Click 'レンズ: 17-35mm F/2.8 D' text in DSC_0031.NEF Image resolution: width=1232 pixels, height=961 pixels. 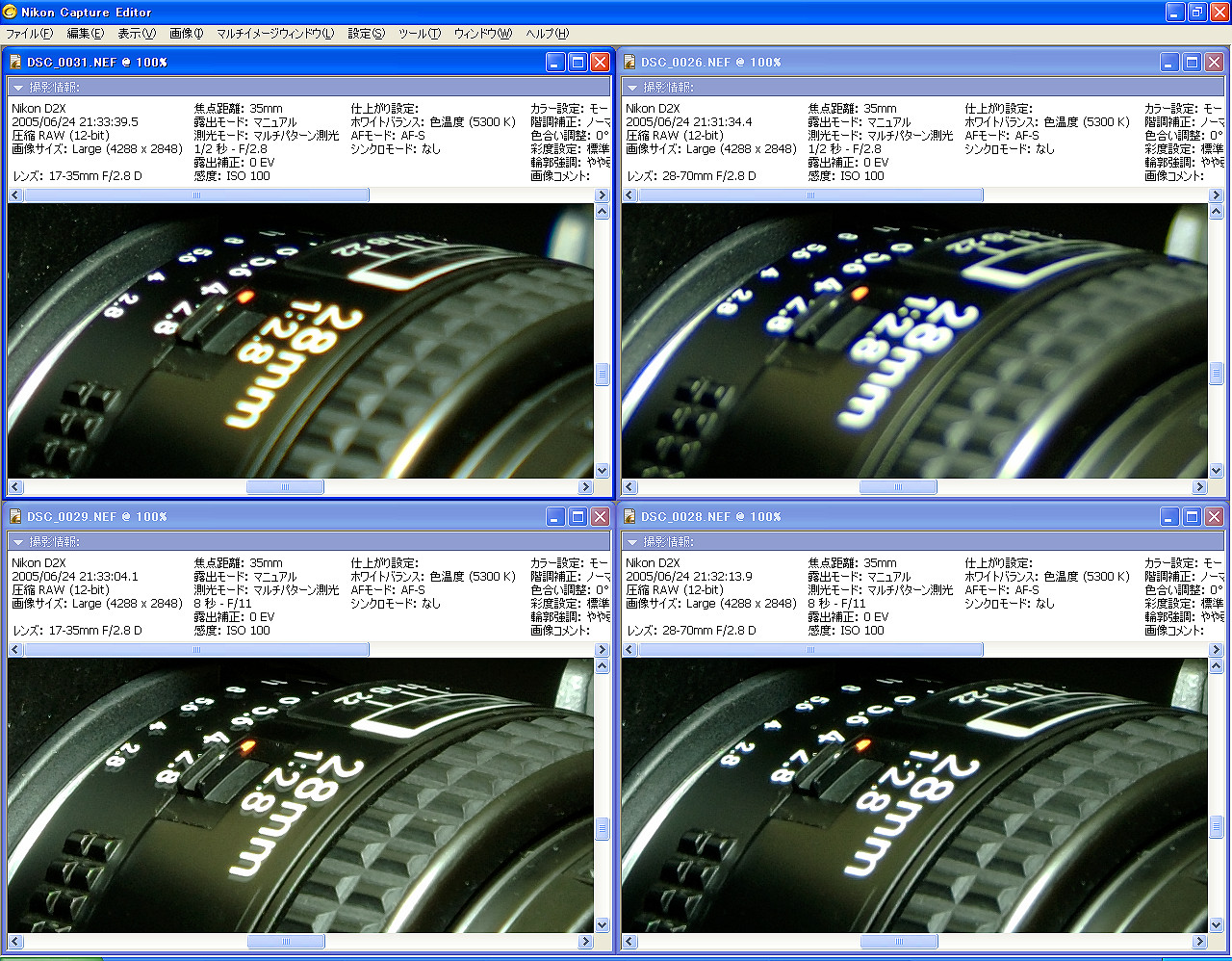(x=77, y=176)
